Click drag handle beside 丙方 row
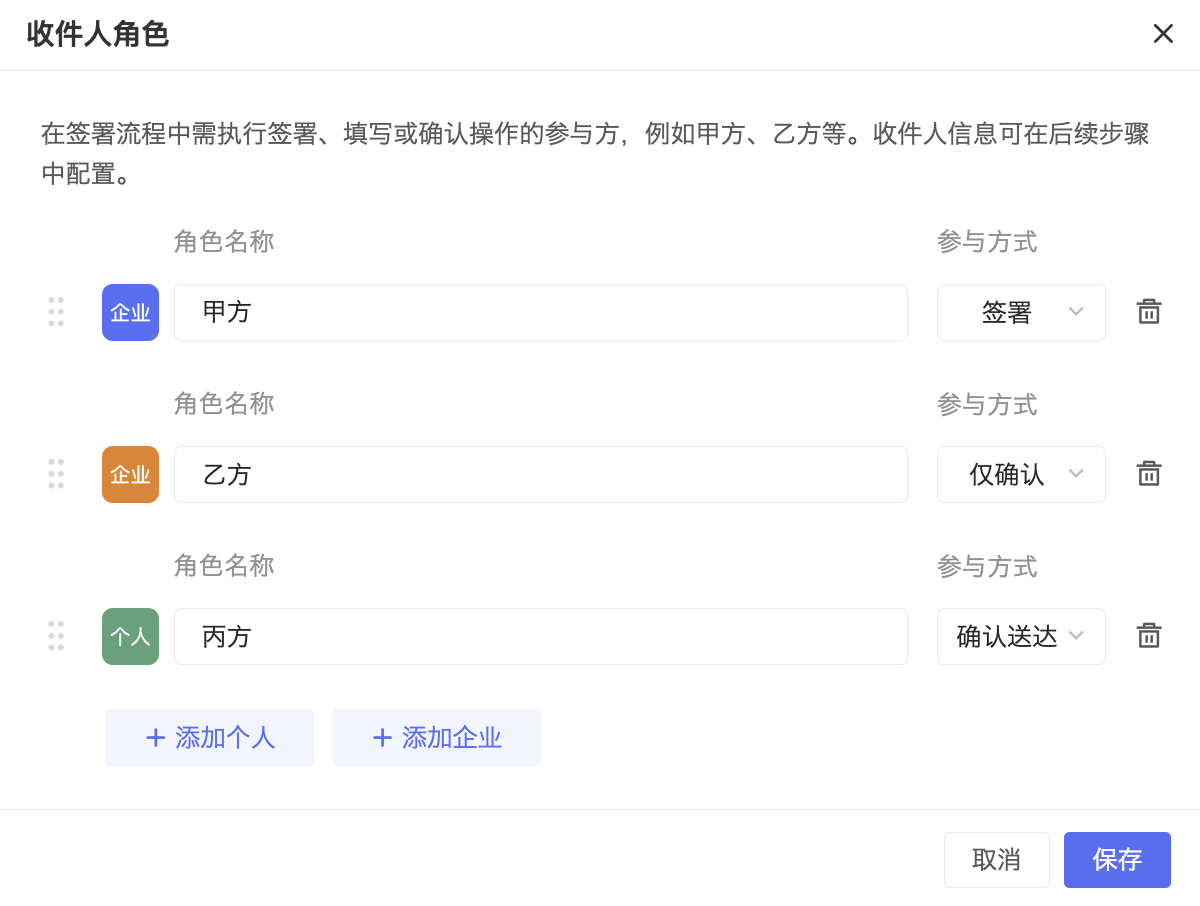Screen dimensions: 1200x906 tap(56, 636)
